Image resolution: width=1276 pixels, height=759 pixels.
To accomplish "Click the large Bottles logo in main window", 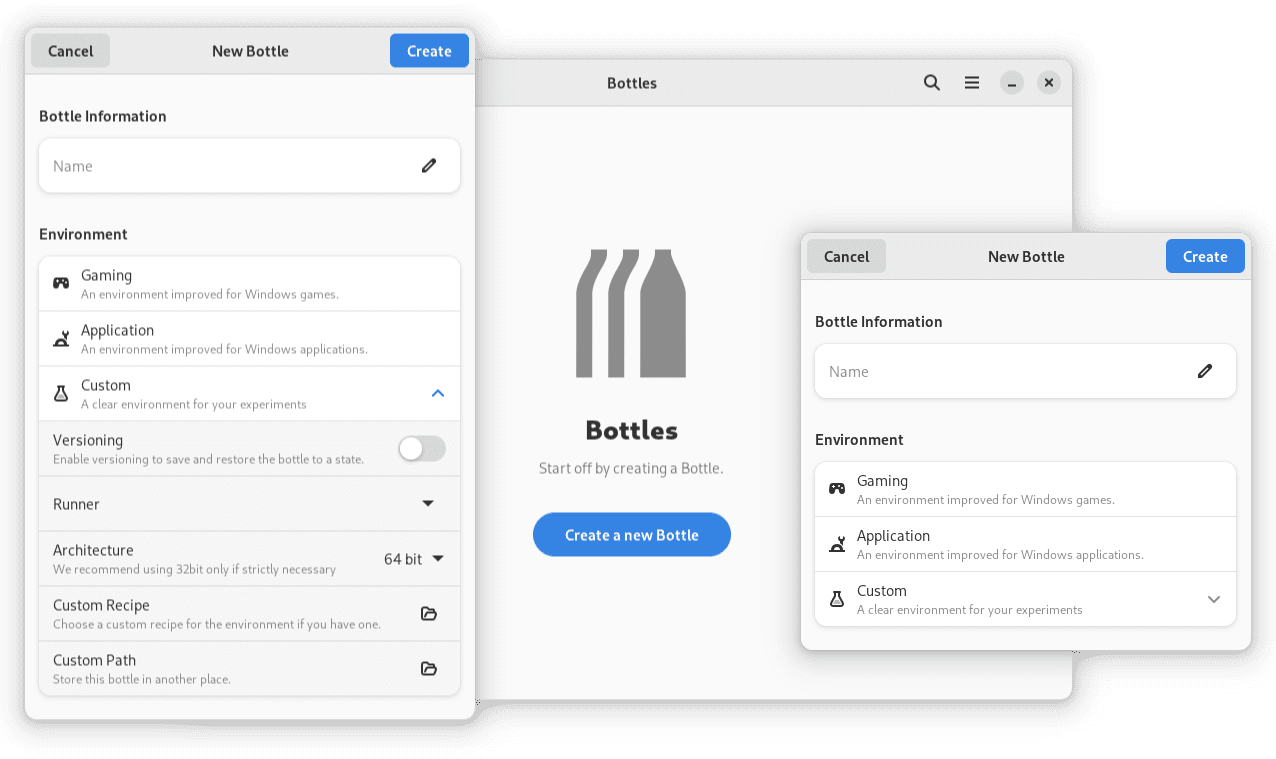I will tap(631, 313).
